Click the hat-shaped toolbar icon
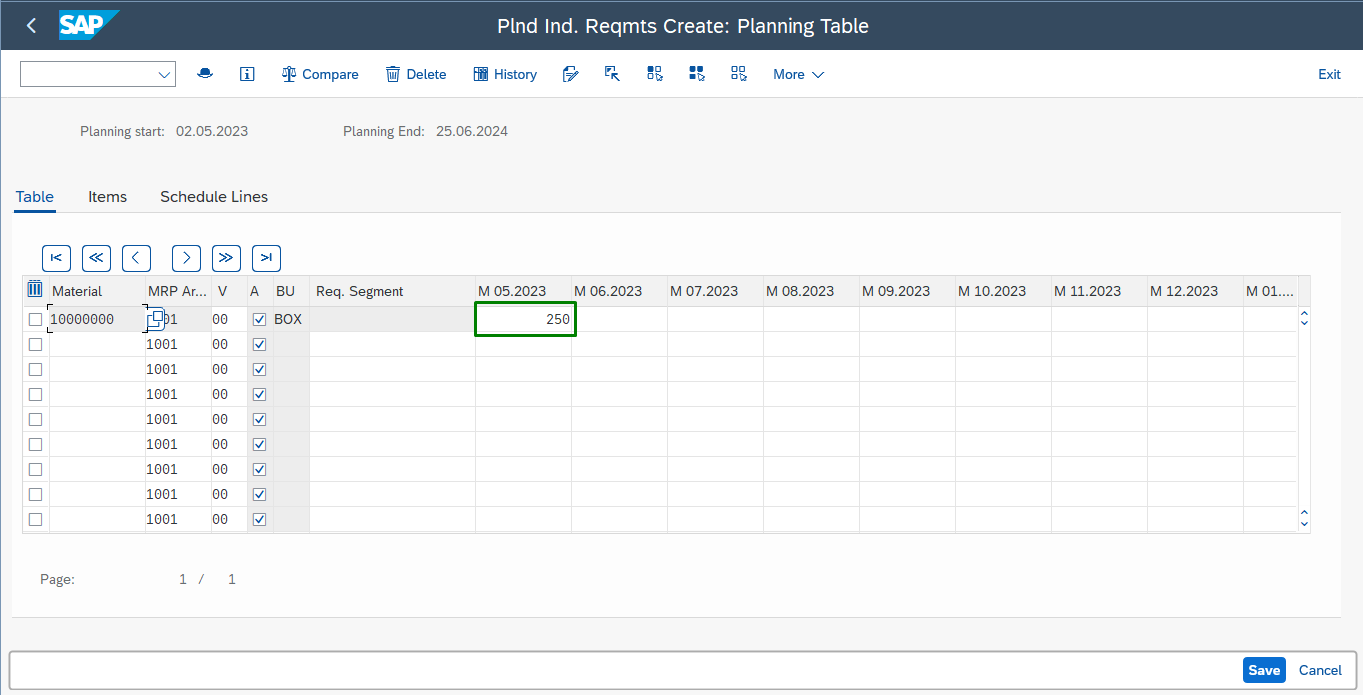The width and height of the screenshot is (1363, 695). click(205, 74)
